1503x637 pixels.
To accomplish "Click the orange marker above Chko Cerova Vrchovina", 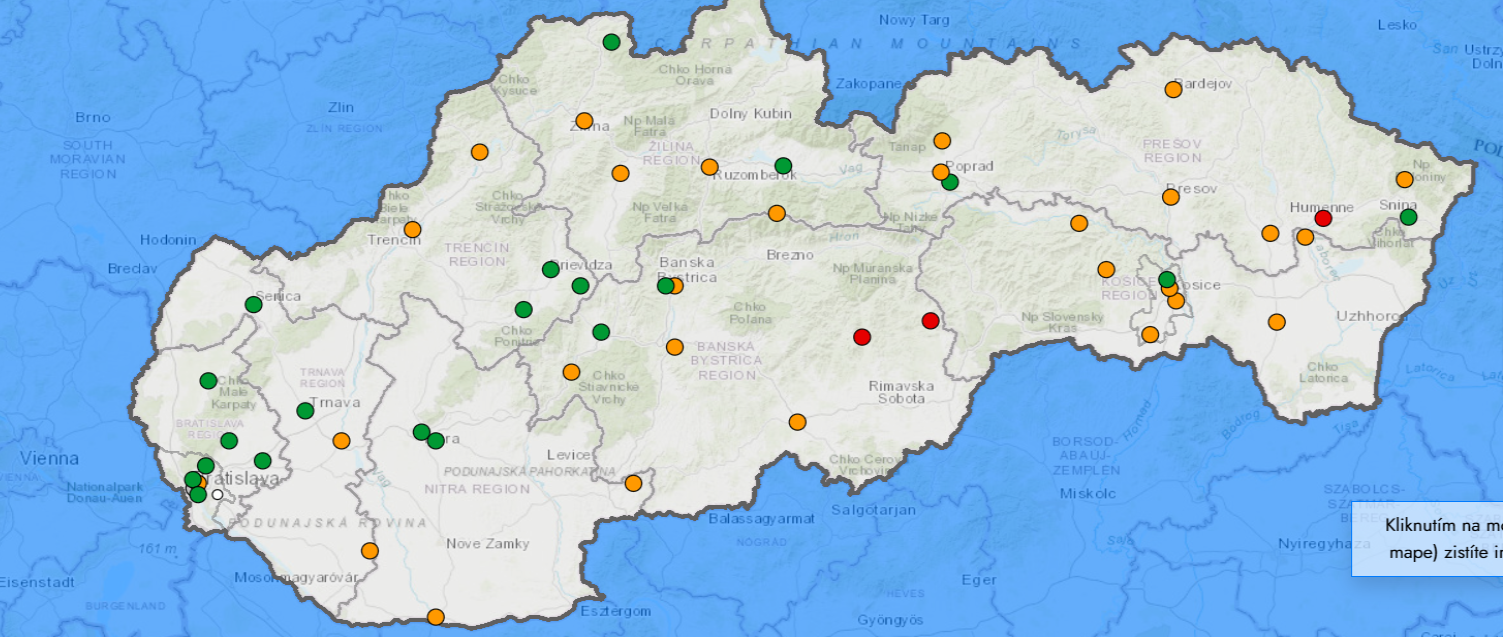I will tap(797, 422).
